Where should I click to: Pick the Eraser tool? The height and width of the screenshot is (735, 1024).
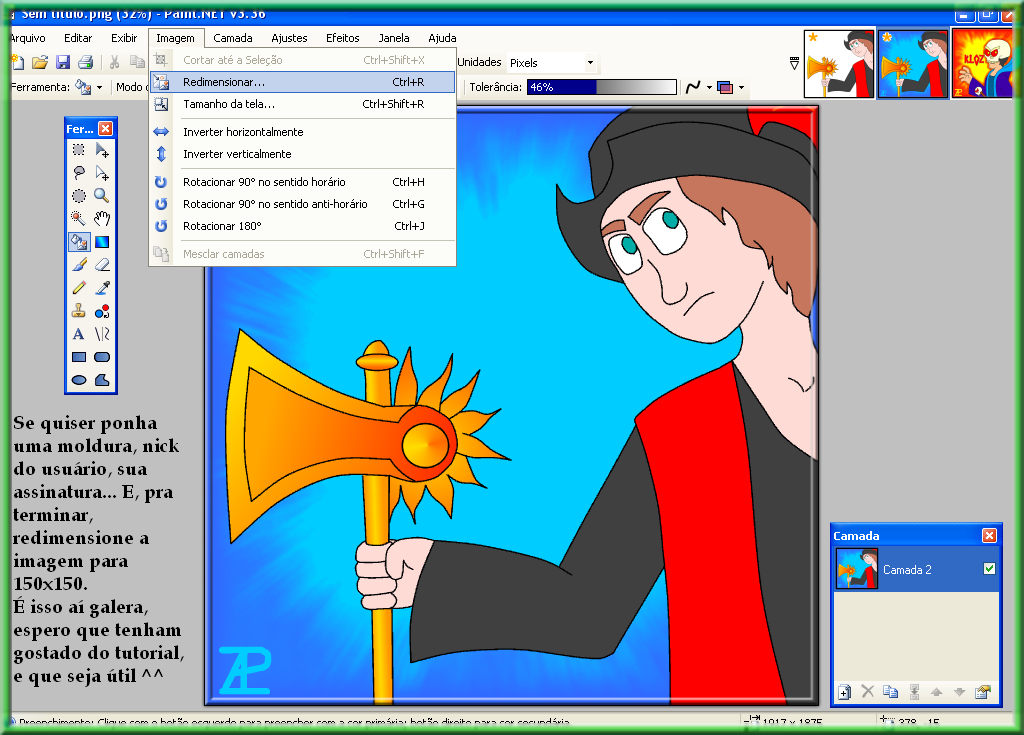[x=102, y=264]
